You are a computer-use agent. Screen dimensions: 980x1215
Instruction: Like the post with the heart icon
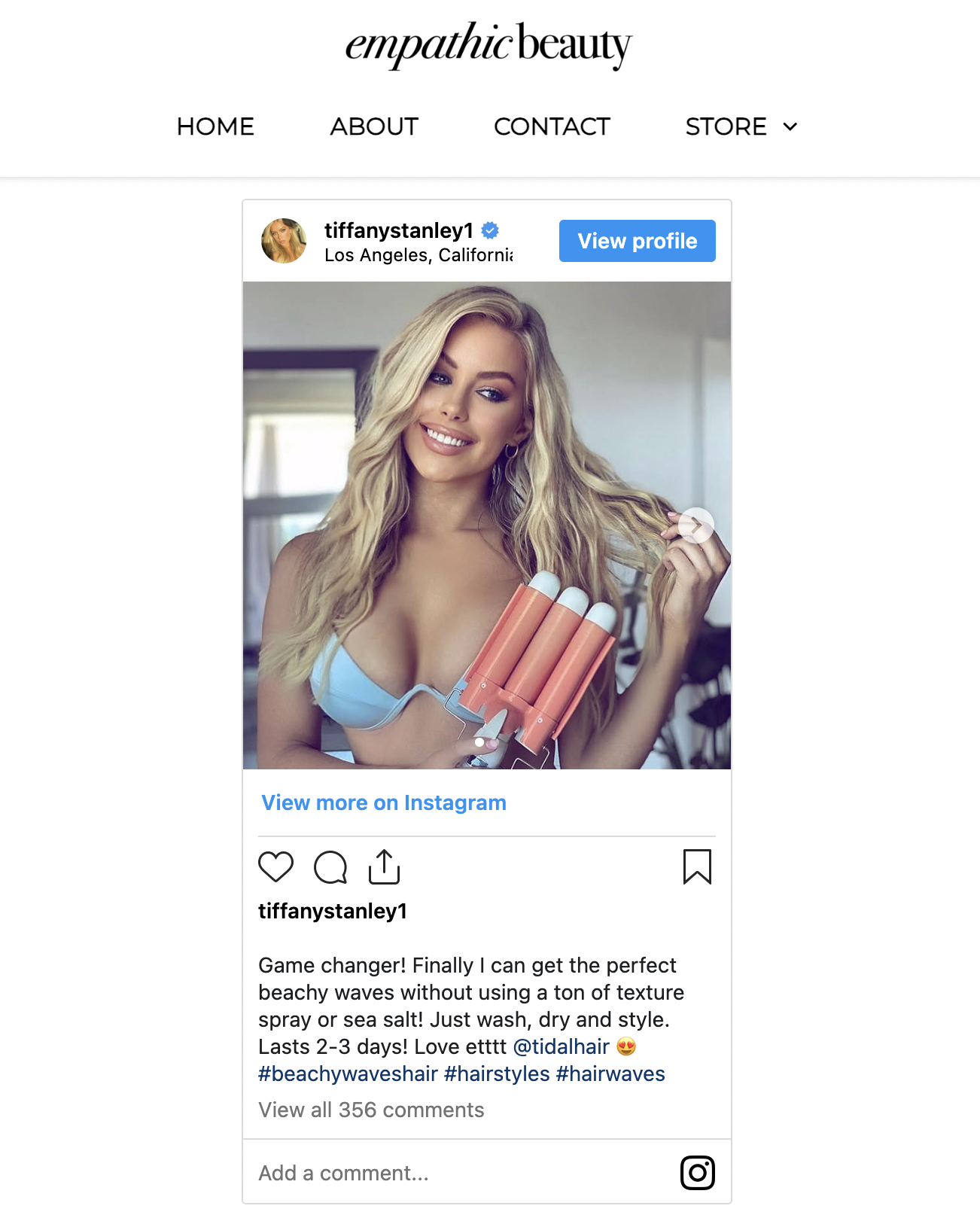(275, 866)
